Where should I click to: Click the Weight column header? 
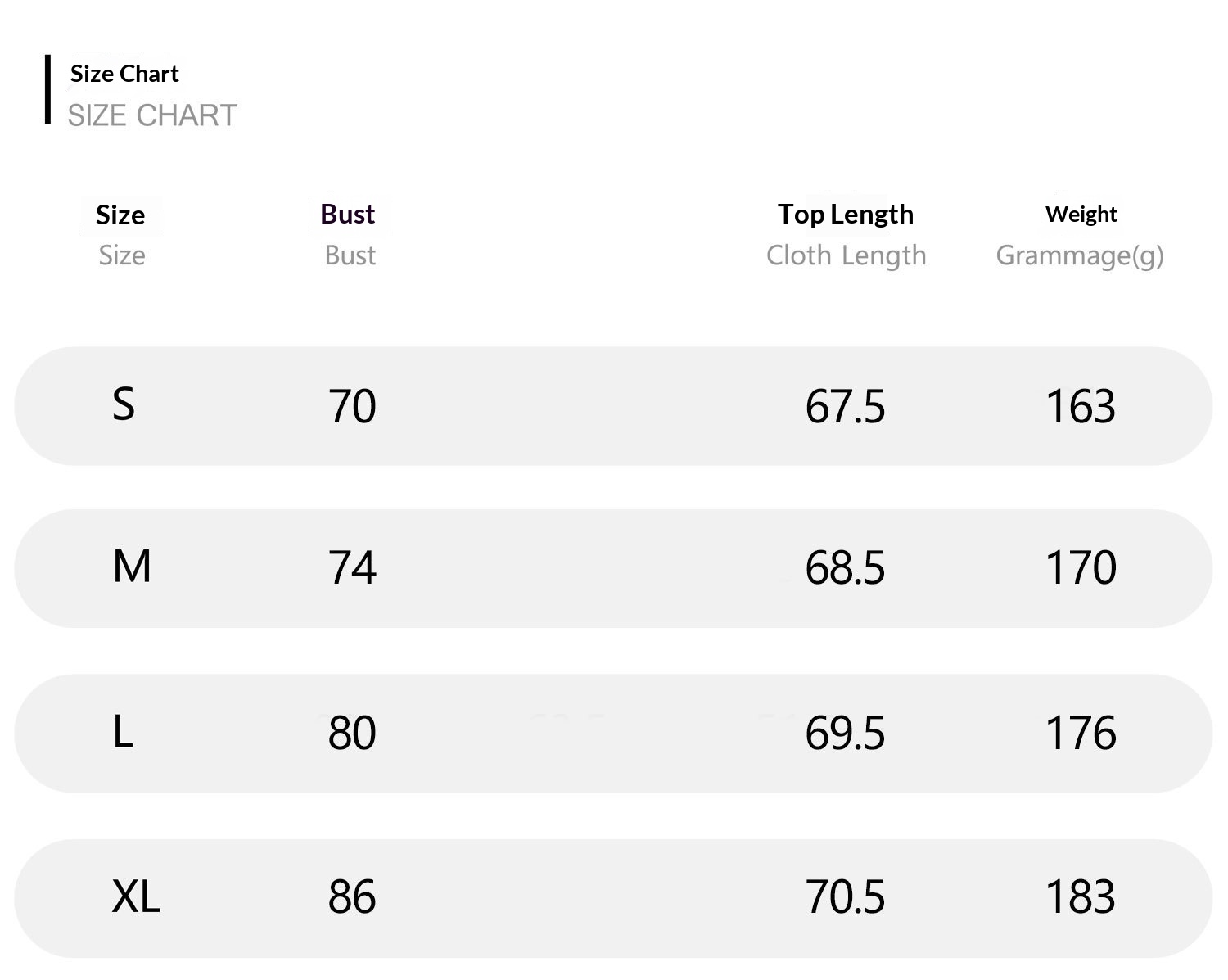point(1081,215)
